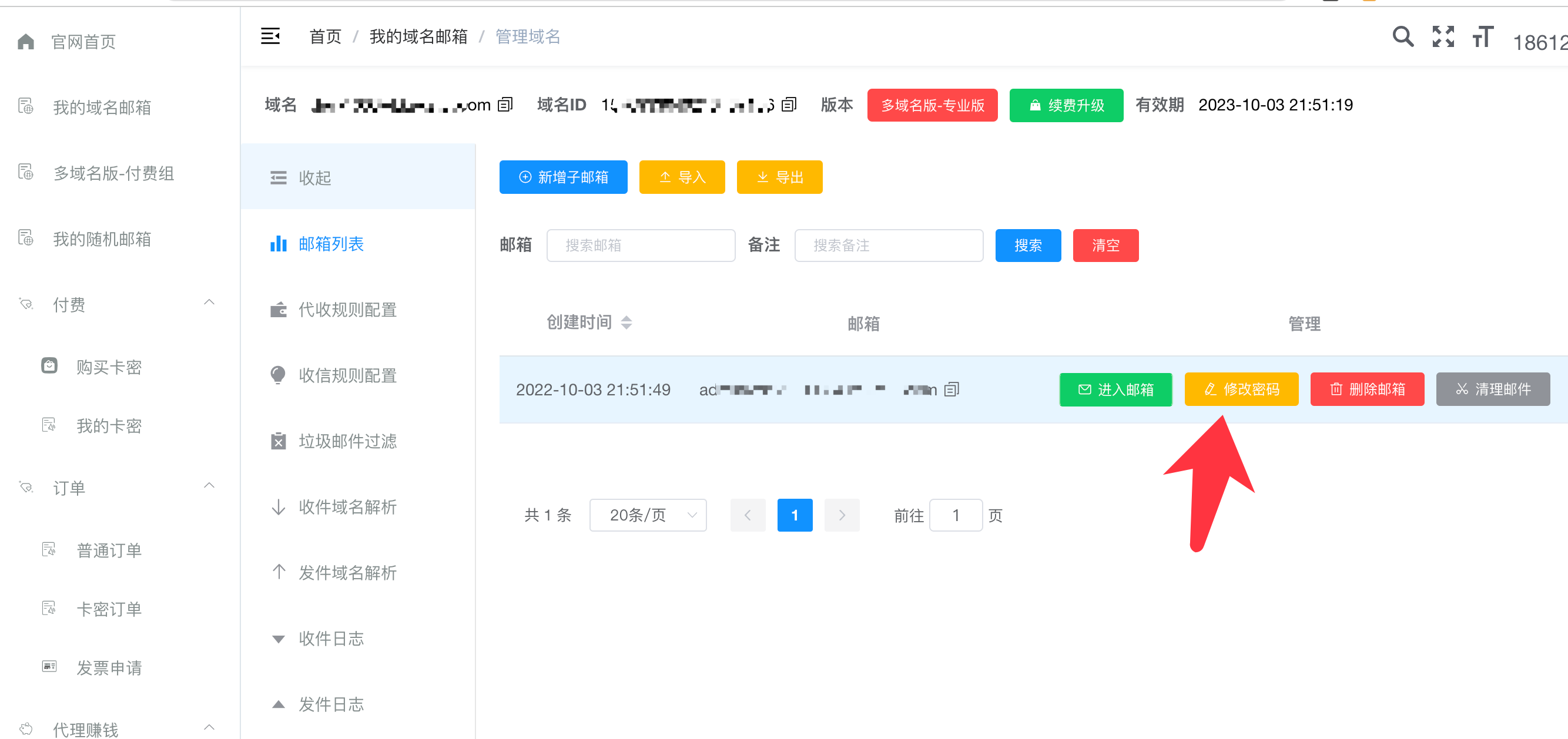Go to next page arrow

[x=842, y=515]
